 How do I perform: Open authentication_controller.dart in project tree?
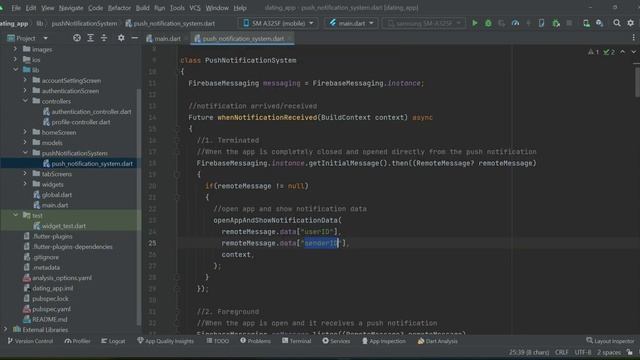tap(87, 111)
